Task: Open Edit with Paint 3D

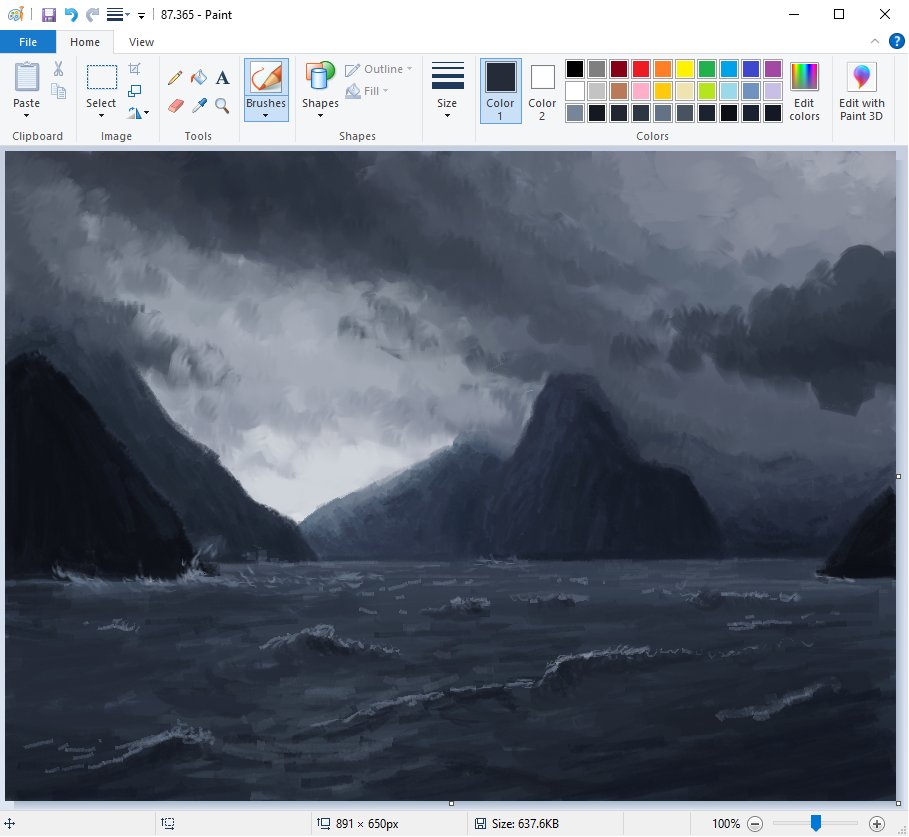Action: click(x=861, y=91)
